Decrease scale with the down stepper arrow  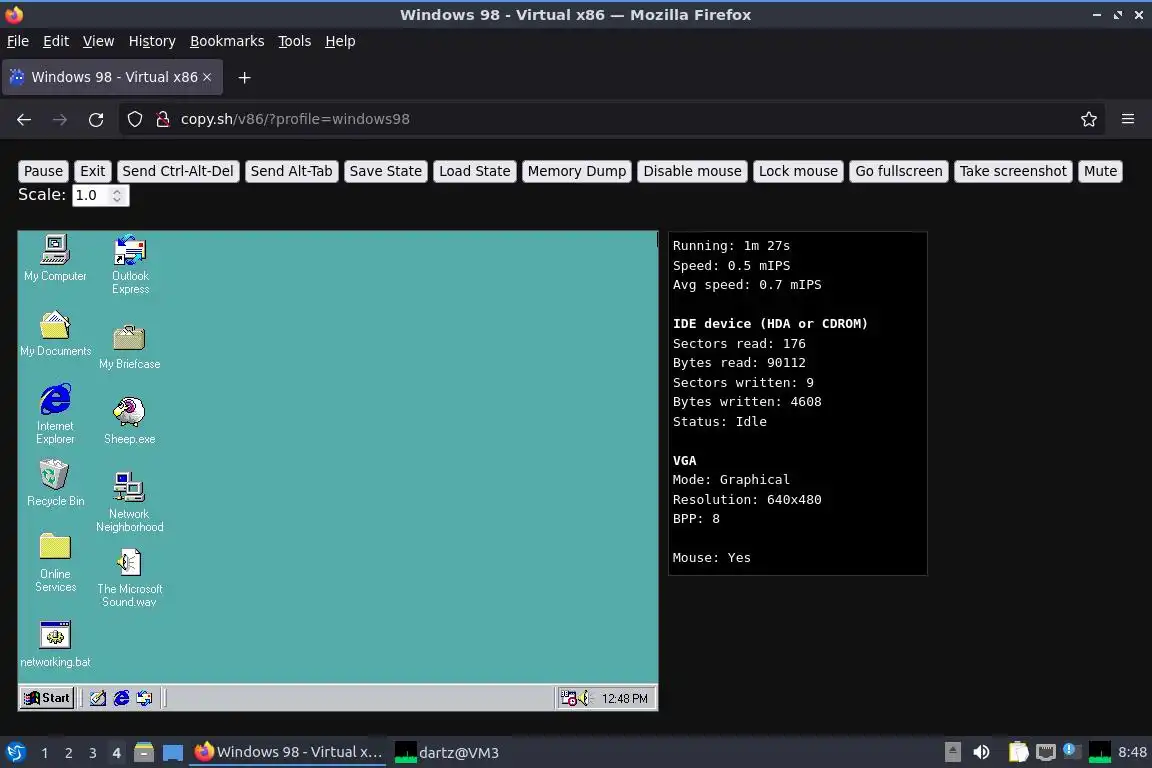point(117,200)
